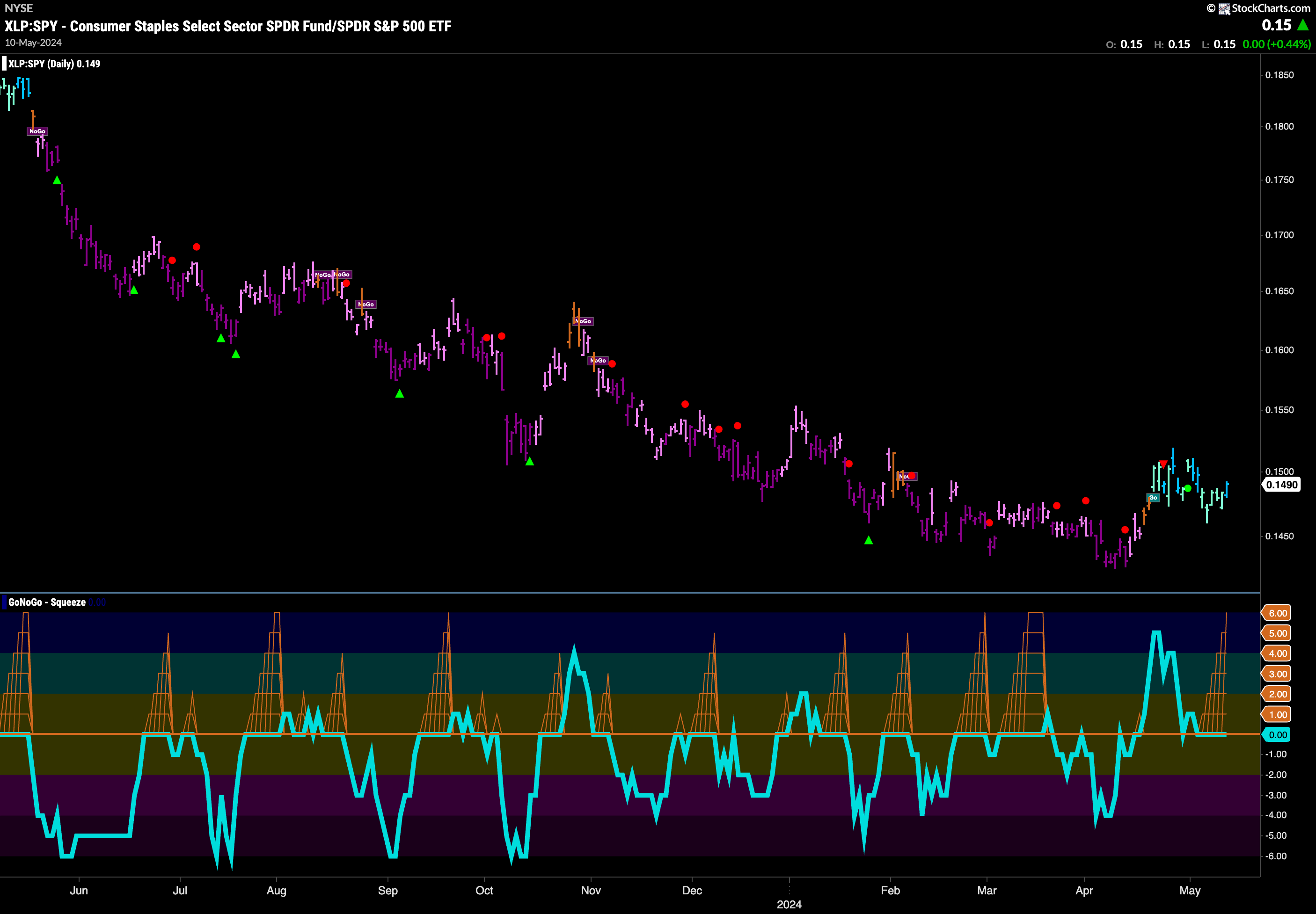Click the teal Go badge on the chart
1316x914 pixels.
pos(1153,498)
